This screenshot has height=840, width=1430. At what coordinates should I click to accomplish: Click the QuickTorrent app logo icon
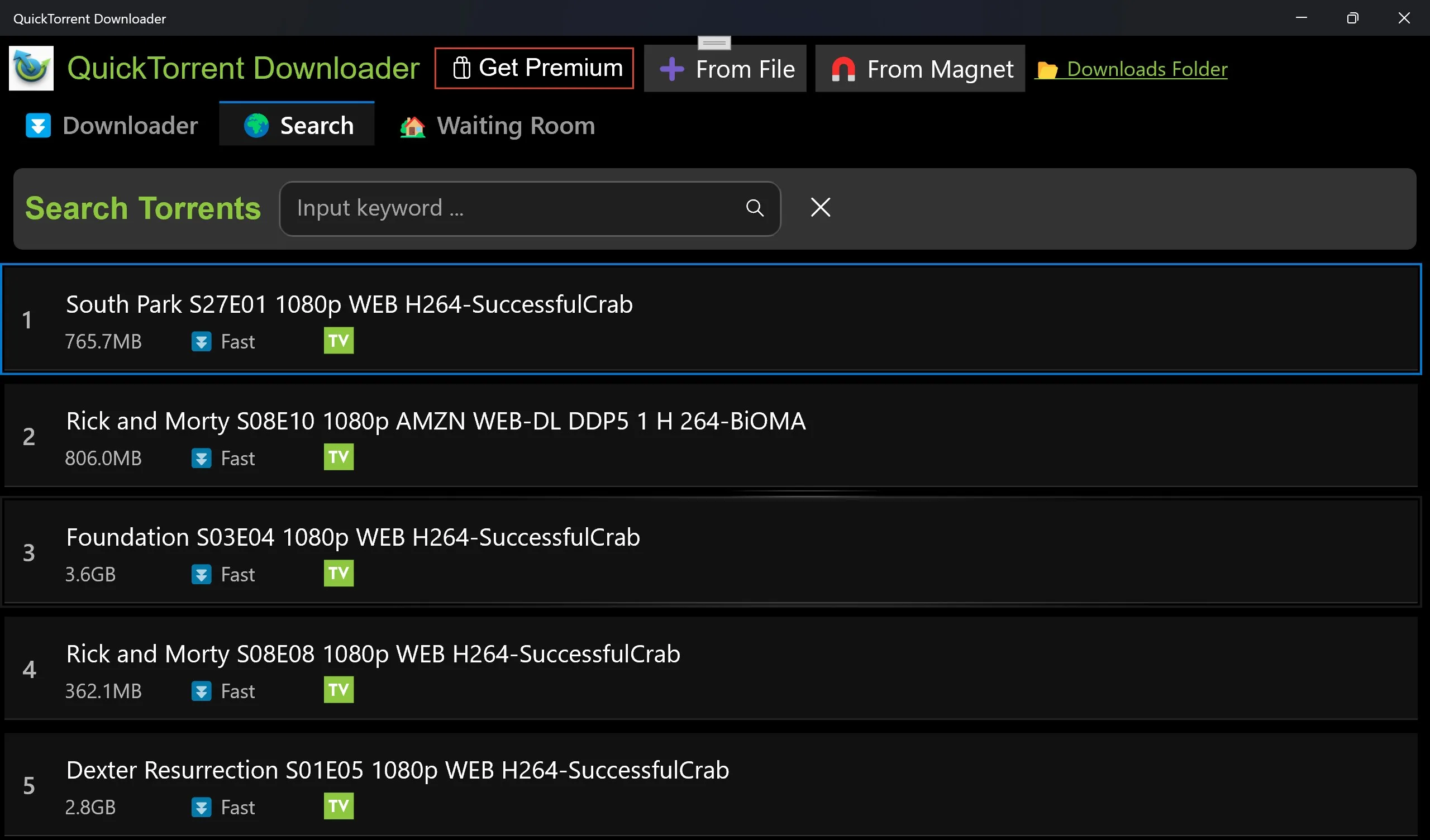[x=31, y=68]
